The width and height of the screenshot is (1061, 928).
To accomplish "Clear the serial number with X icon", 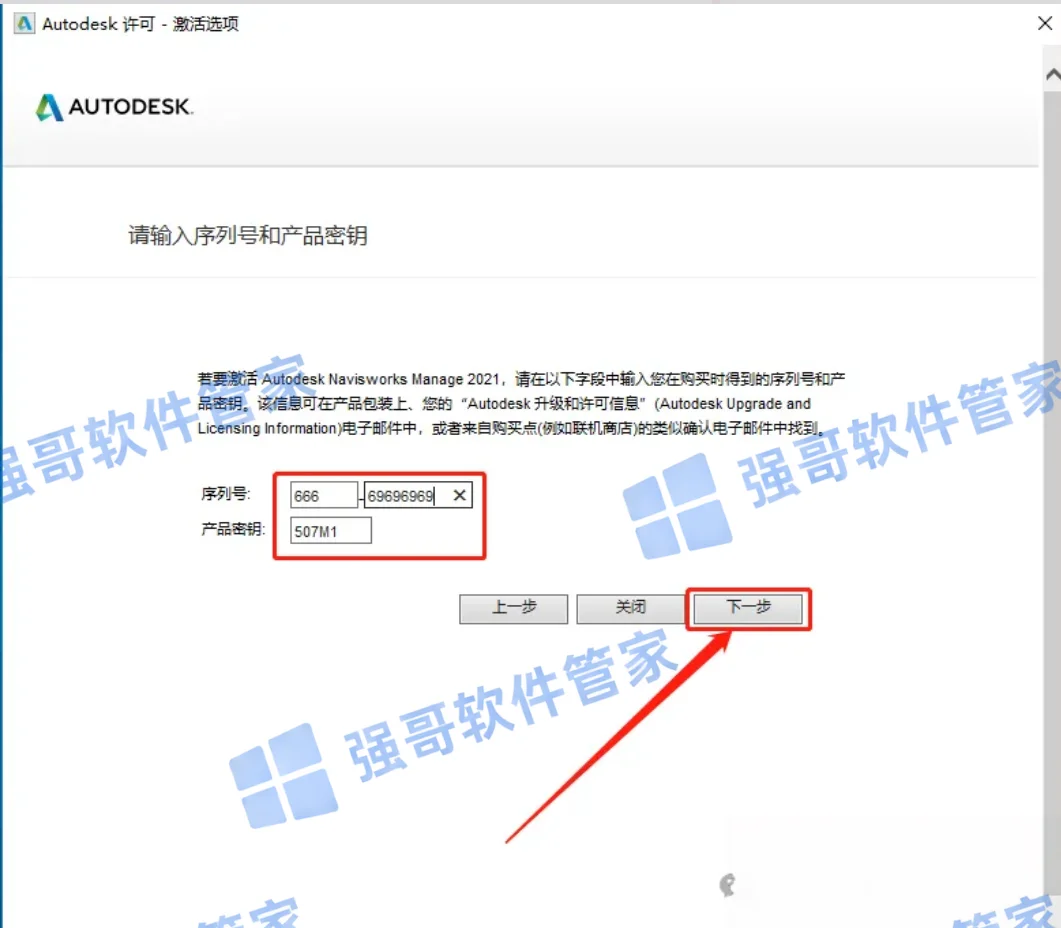I will 459,495.
